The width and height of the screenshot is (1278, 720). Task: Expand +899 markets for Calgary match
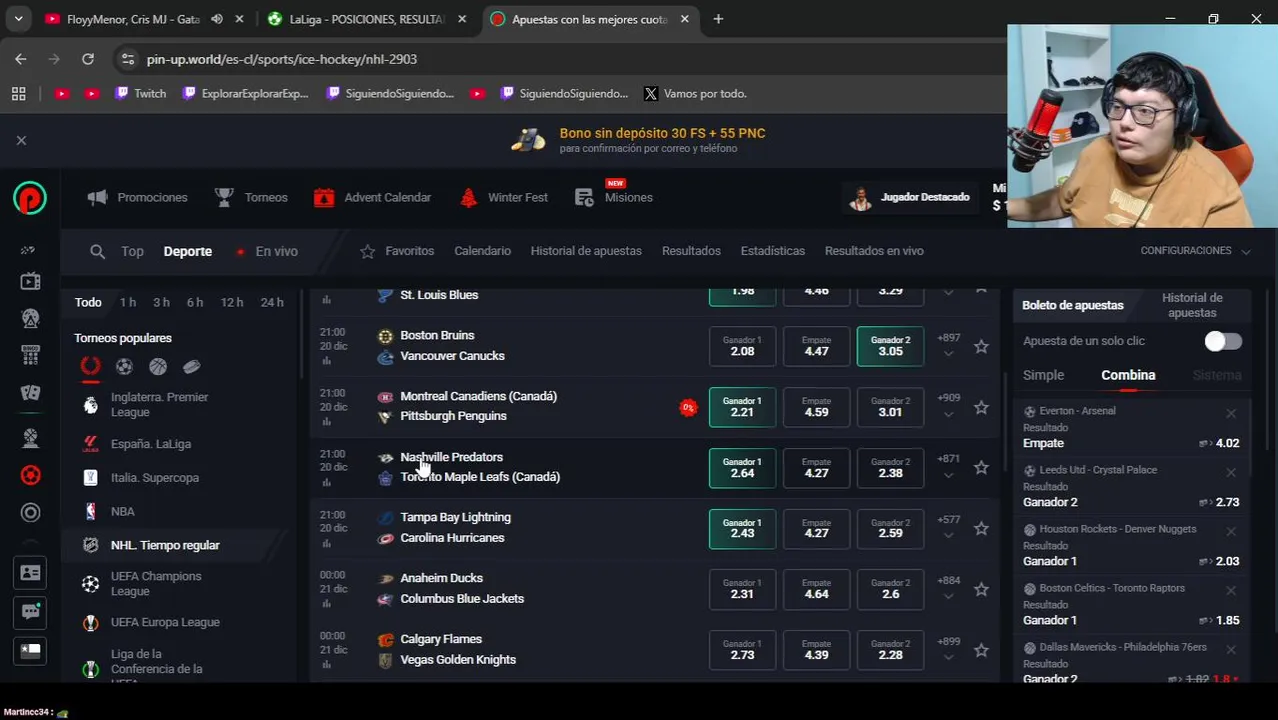[948, 649]
